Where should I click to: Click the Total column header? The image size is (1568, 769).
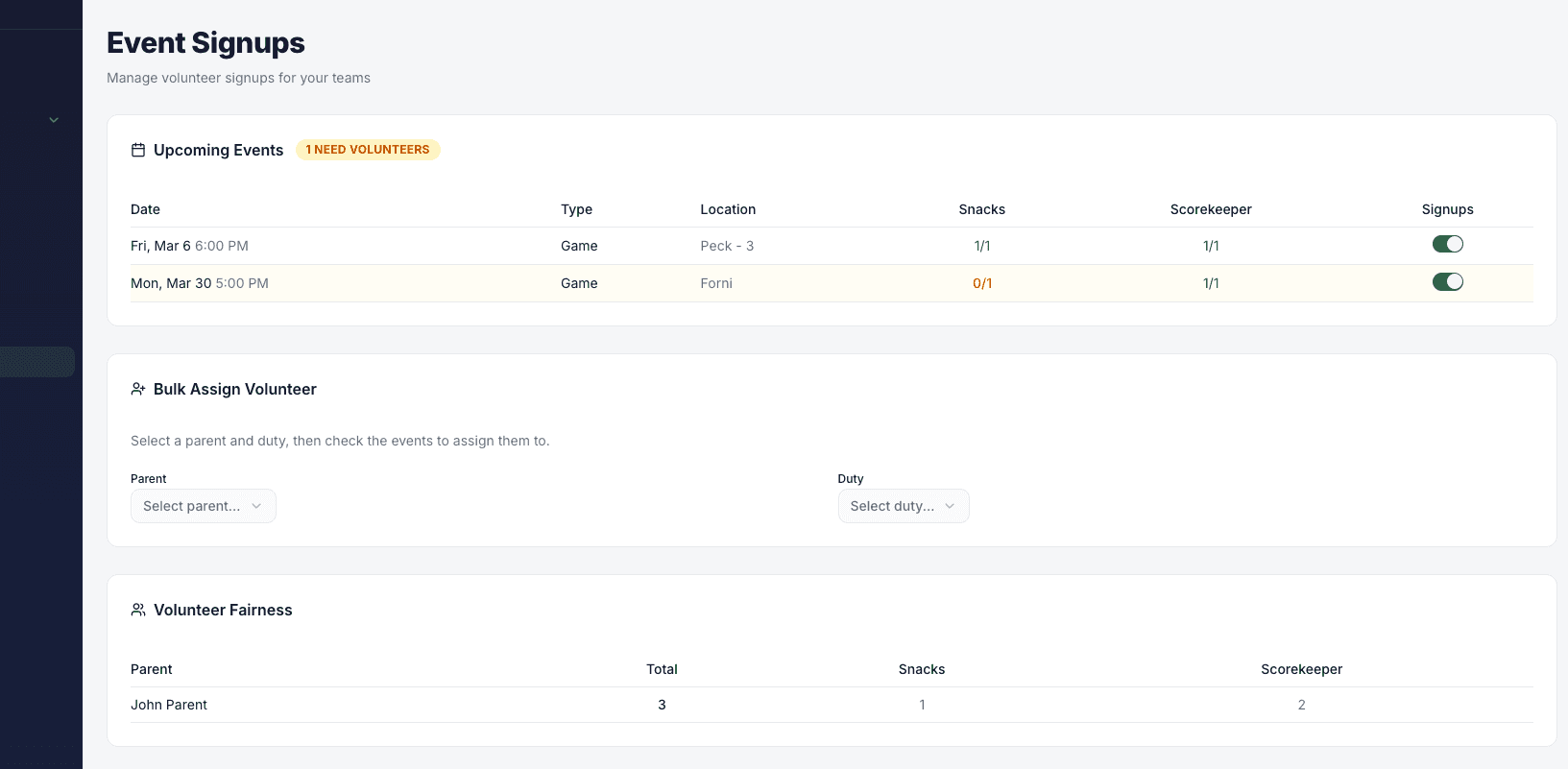[662, 669]
